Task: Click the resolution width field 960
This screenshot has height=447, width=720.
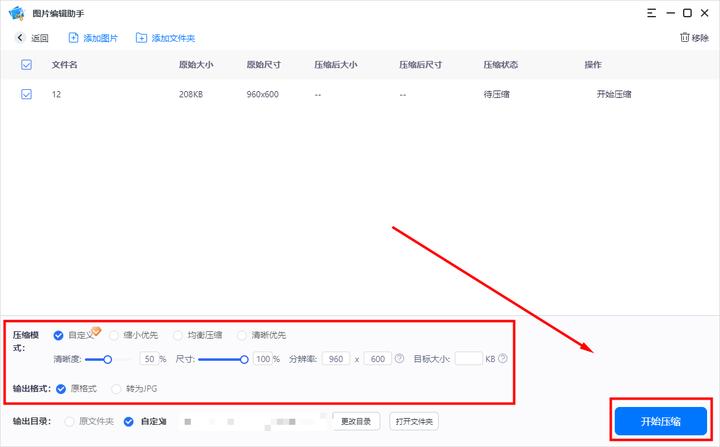Action: click(336, 359)
